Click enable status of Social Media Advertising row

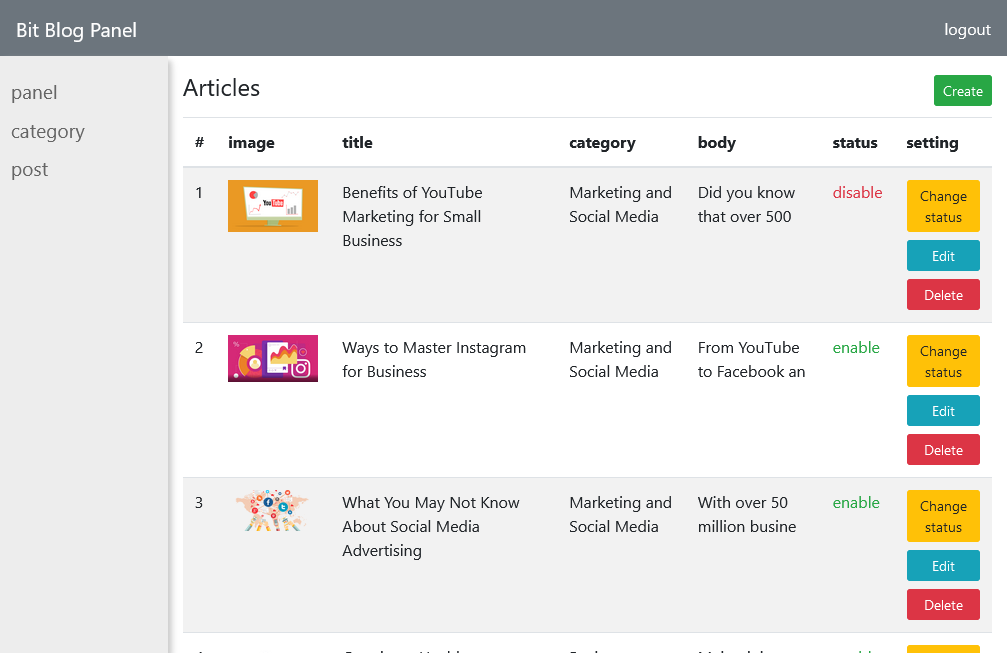(856, 503)
